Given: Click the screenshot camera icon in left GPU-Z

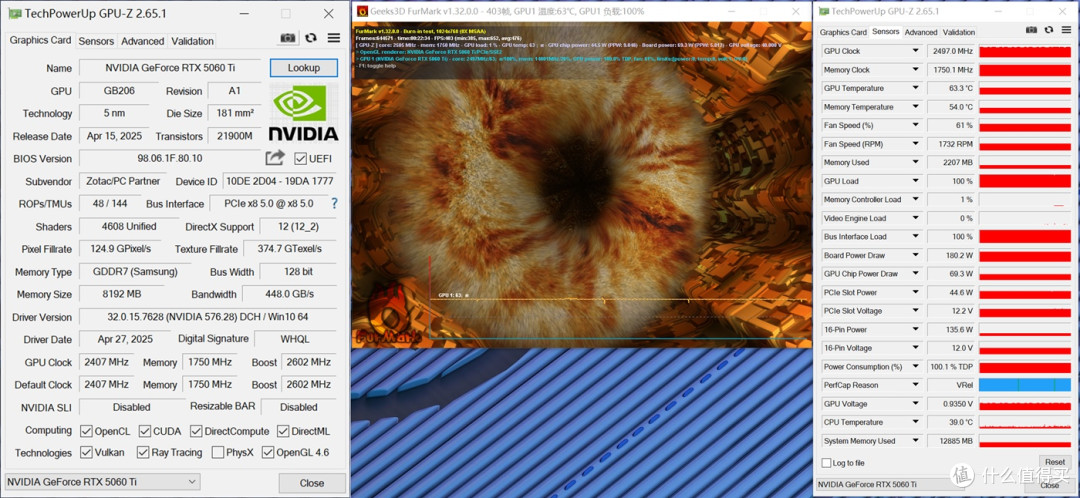Looking at the screenshot, I should 288,39.
